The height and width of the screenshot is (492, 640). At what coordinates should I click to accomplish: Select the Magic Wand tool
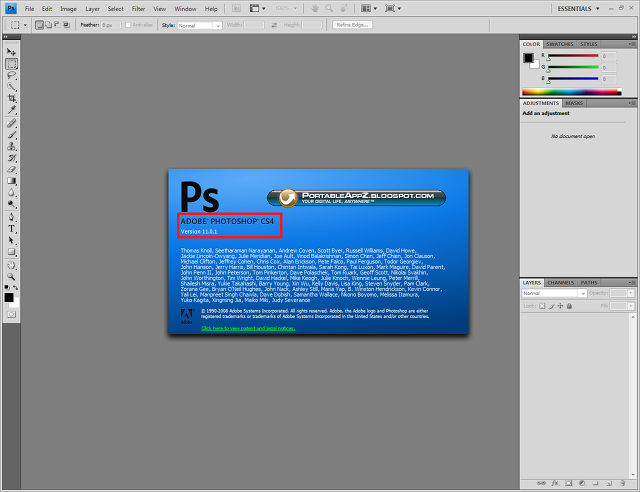pyautogui.click(x=11, y=87)
